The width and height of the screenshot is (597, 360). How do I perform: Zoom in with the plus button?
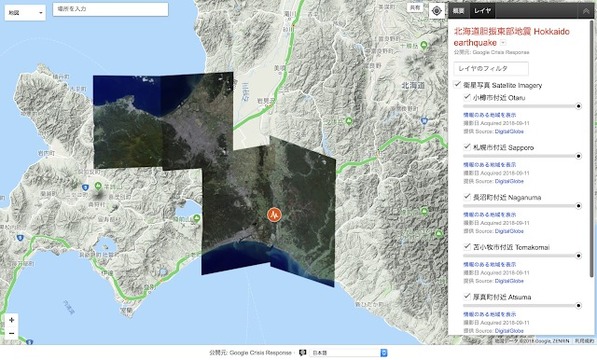11,320
